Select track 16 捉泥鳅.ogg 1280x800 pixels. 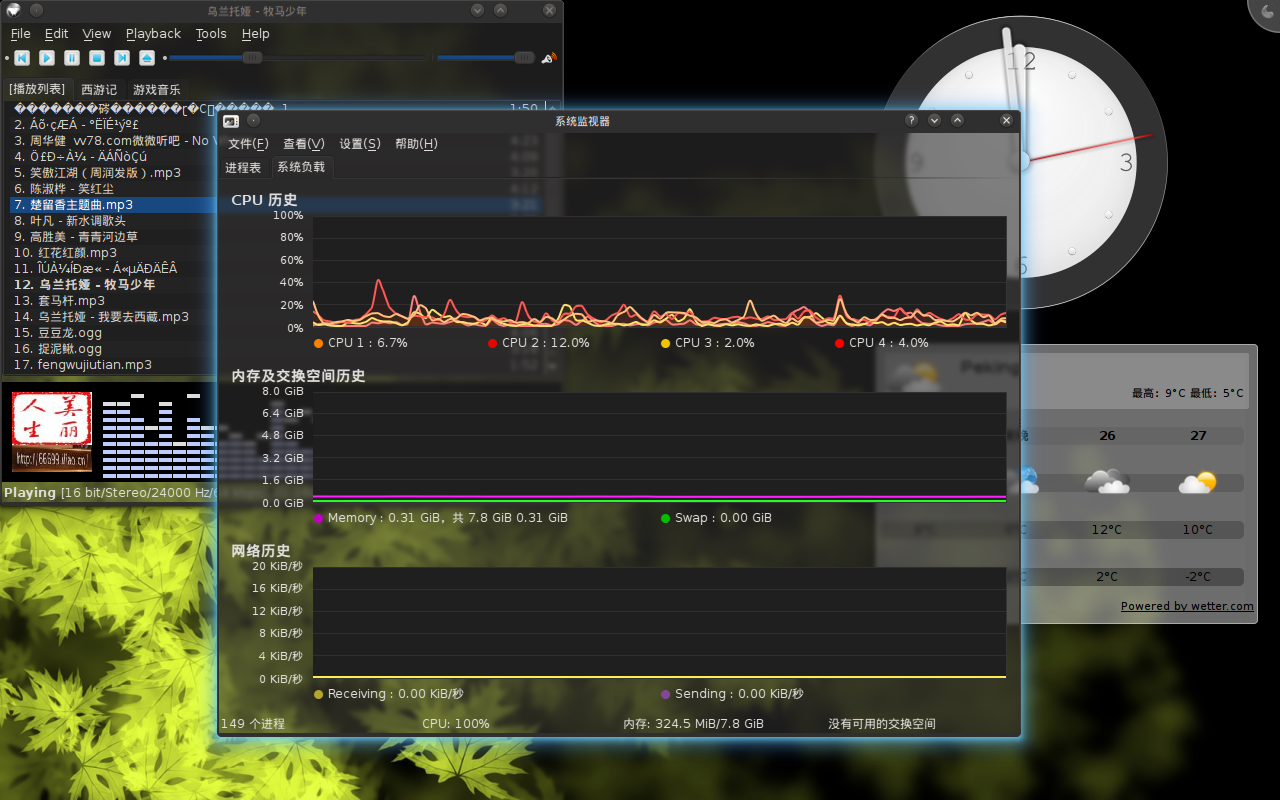tap(112, 349)
